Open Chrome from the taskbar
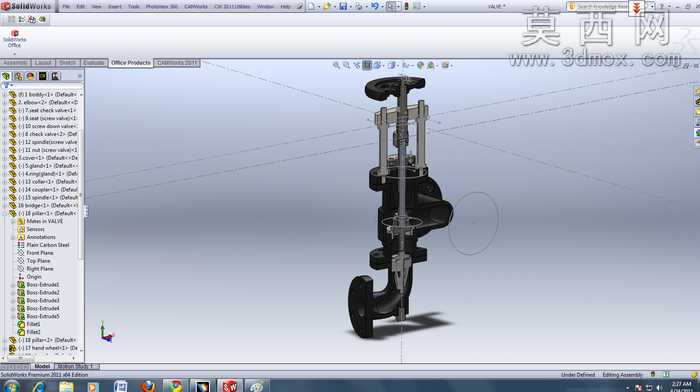 (175, 386)
